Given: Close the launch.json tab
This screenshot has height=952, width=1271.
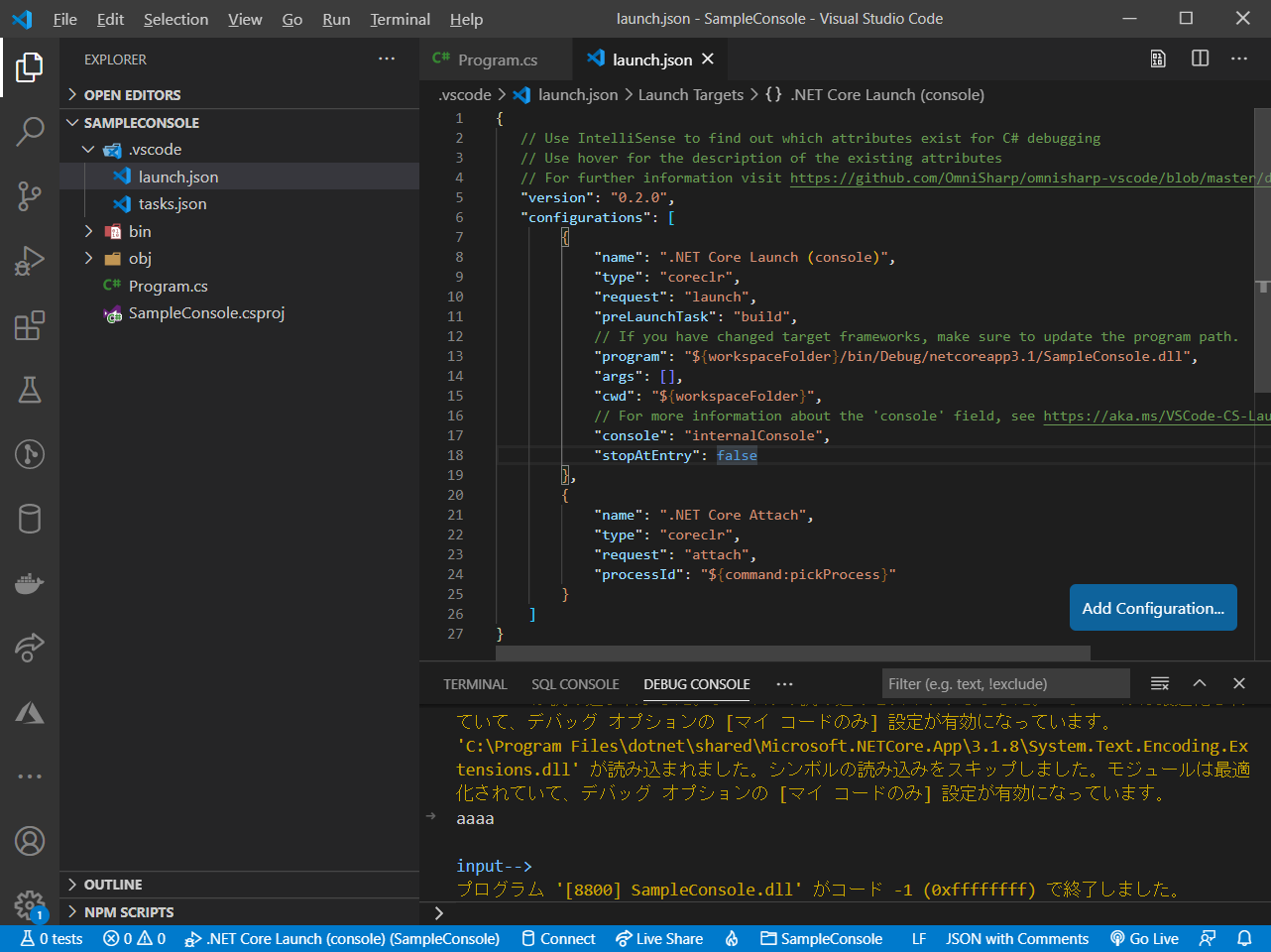Looking at the screenshot, I should [708, 59].
